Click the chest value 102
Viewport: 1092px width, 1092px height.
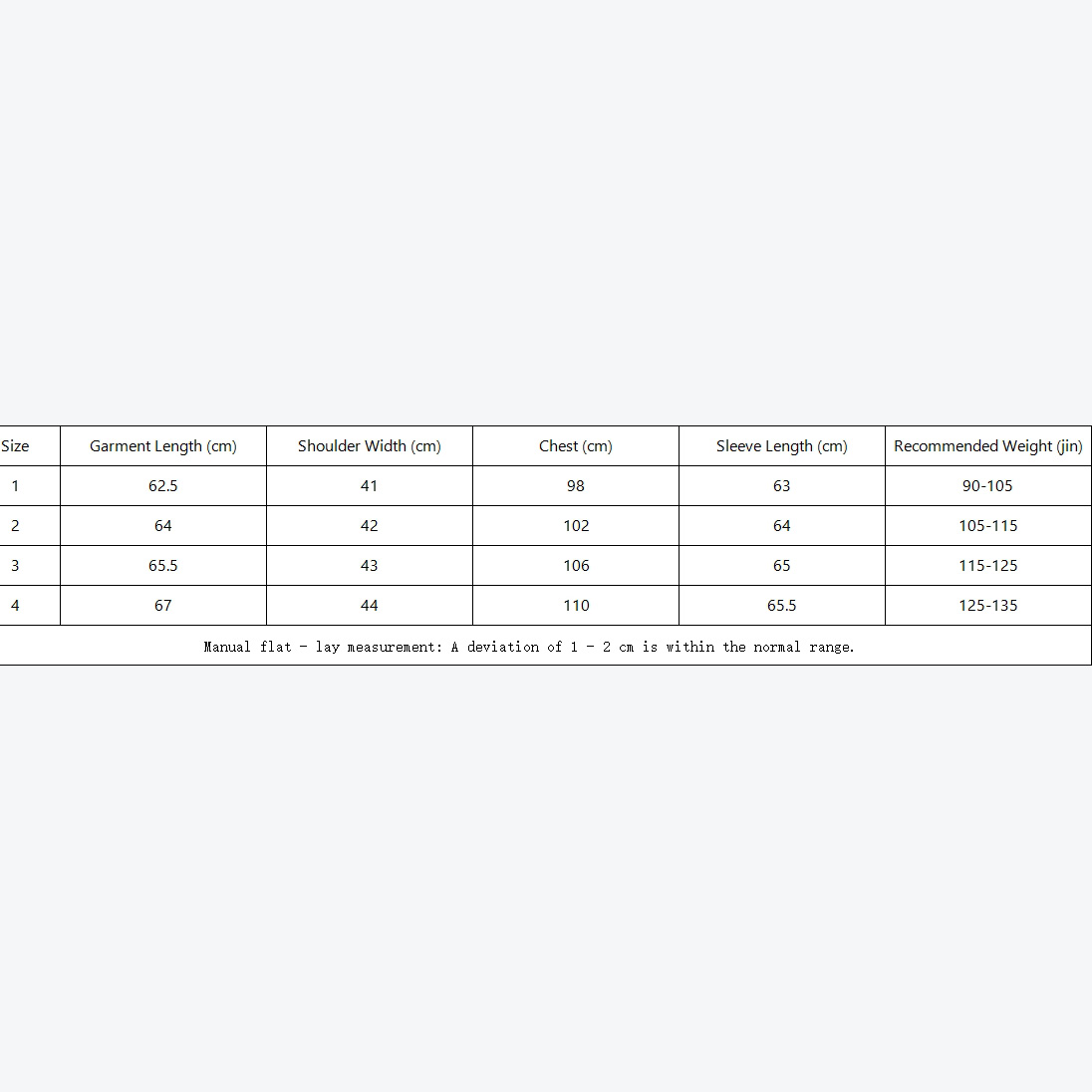point(576,526)
